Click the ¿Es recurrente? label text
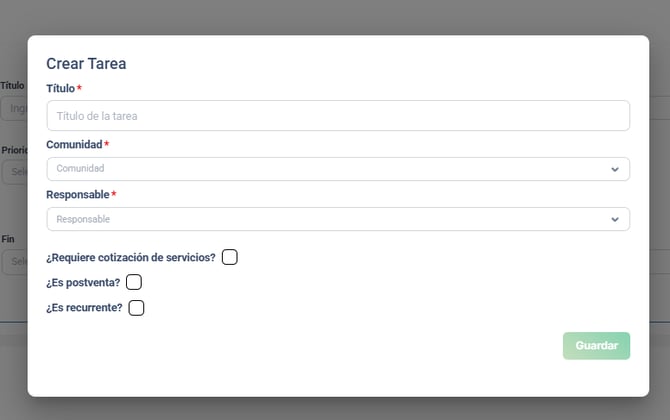 (x=84, y=308)
